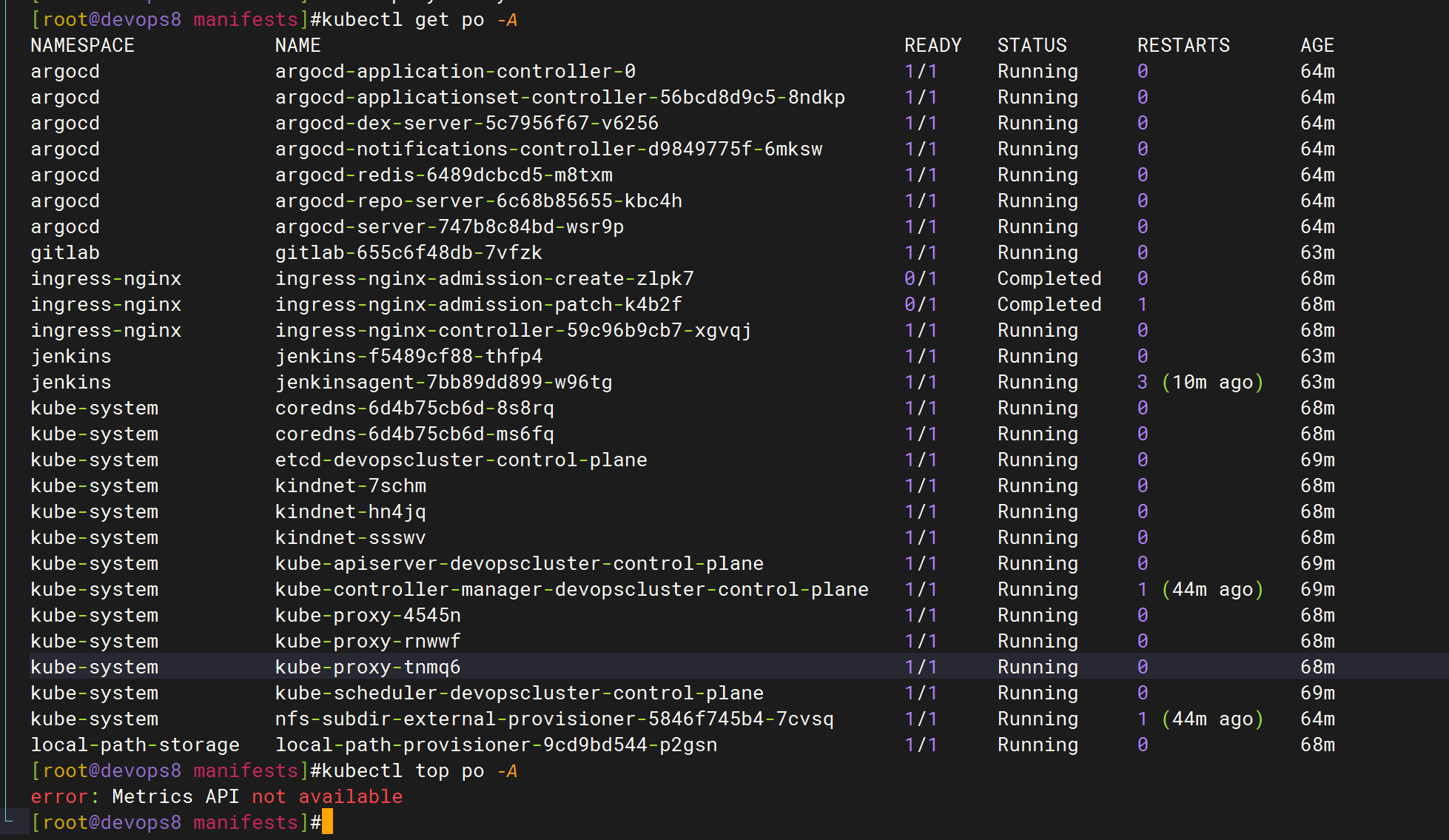The image size is (1449, 840).
Task: Click restarts value for nfs-subdir-external-provisioner row
Action: pos(1200,719)
